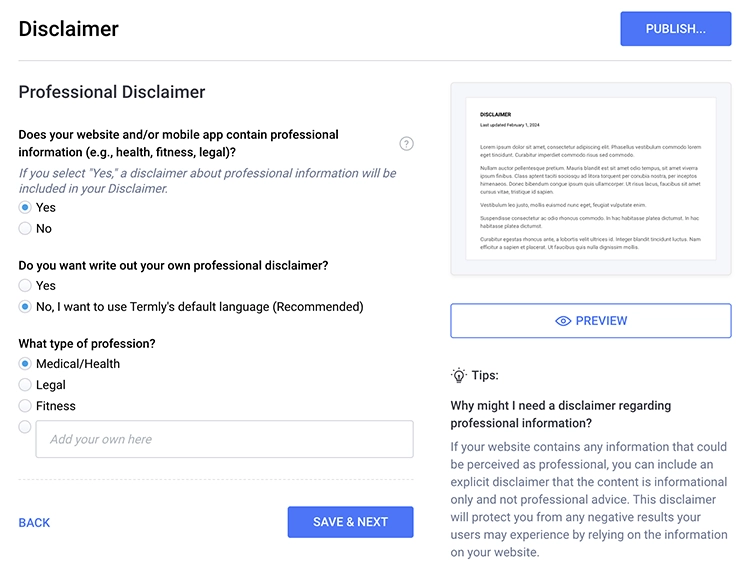
Task: Go BACK to previous step
Action: 34,522
